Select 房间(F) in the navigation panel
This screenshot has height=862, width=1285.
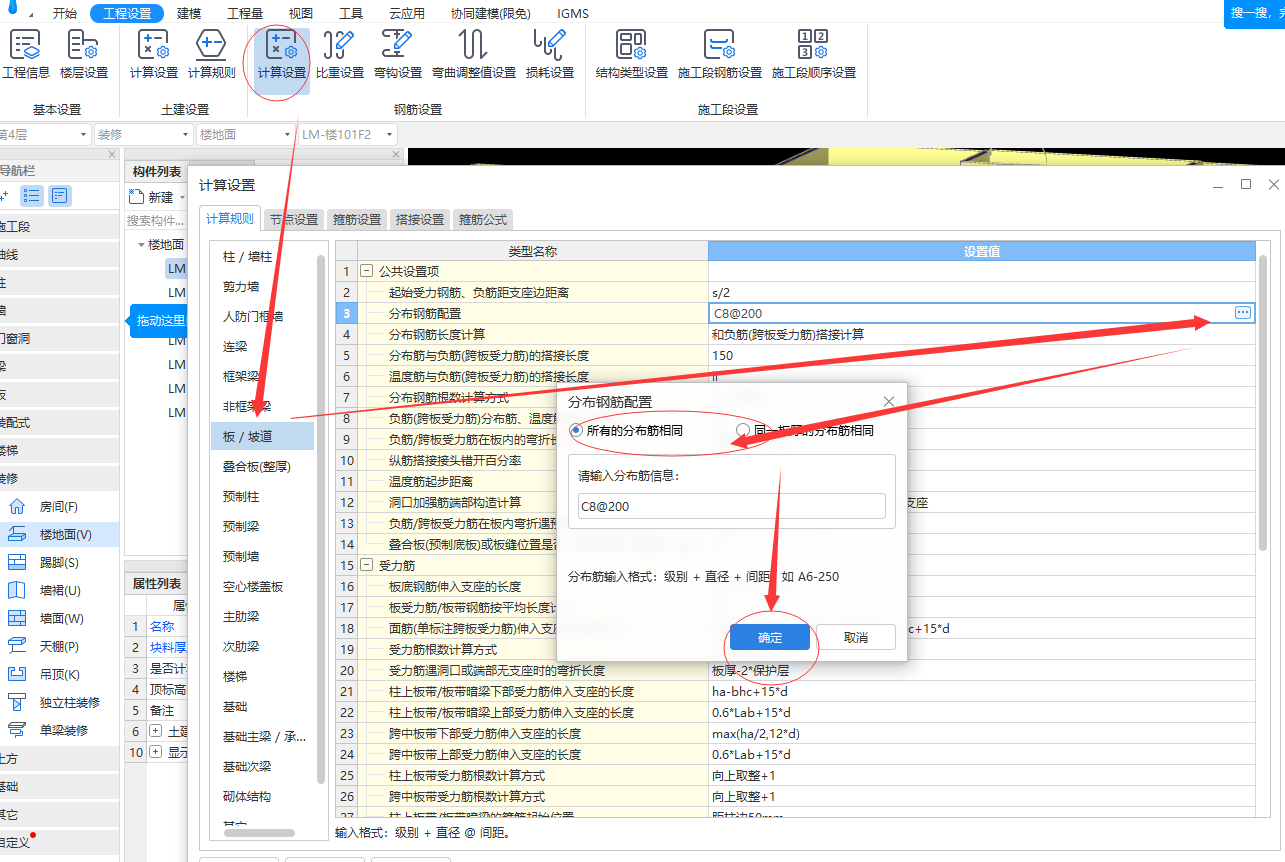tap(60, 507)
